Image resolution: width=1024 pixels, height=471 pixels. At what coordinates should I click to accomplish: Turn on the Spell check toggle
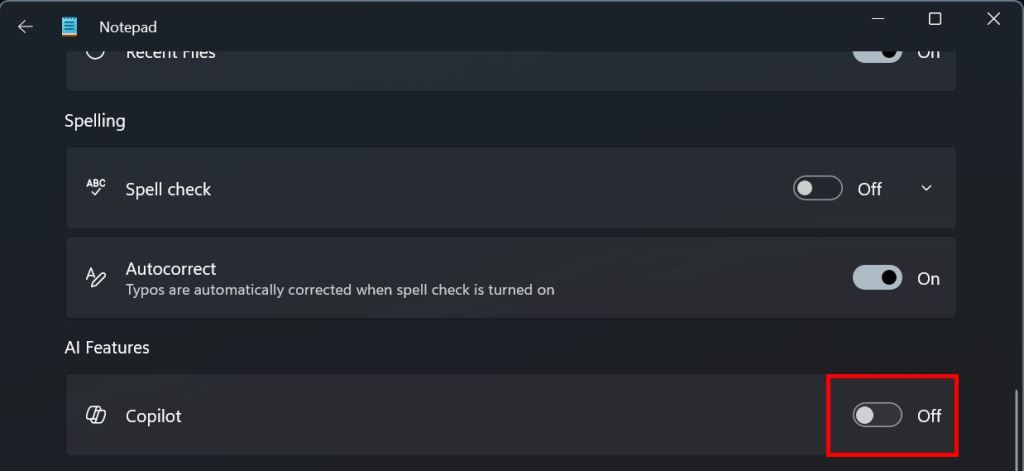[x=818, y=188]
